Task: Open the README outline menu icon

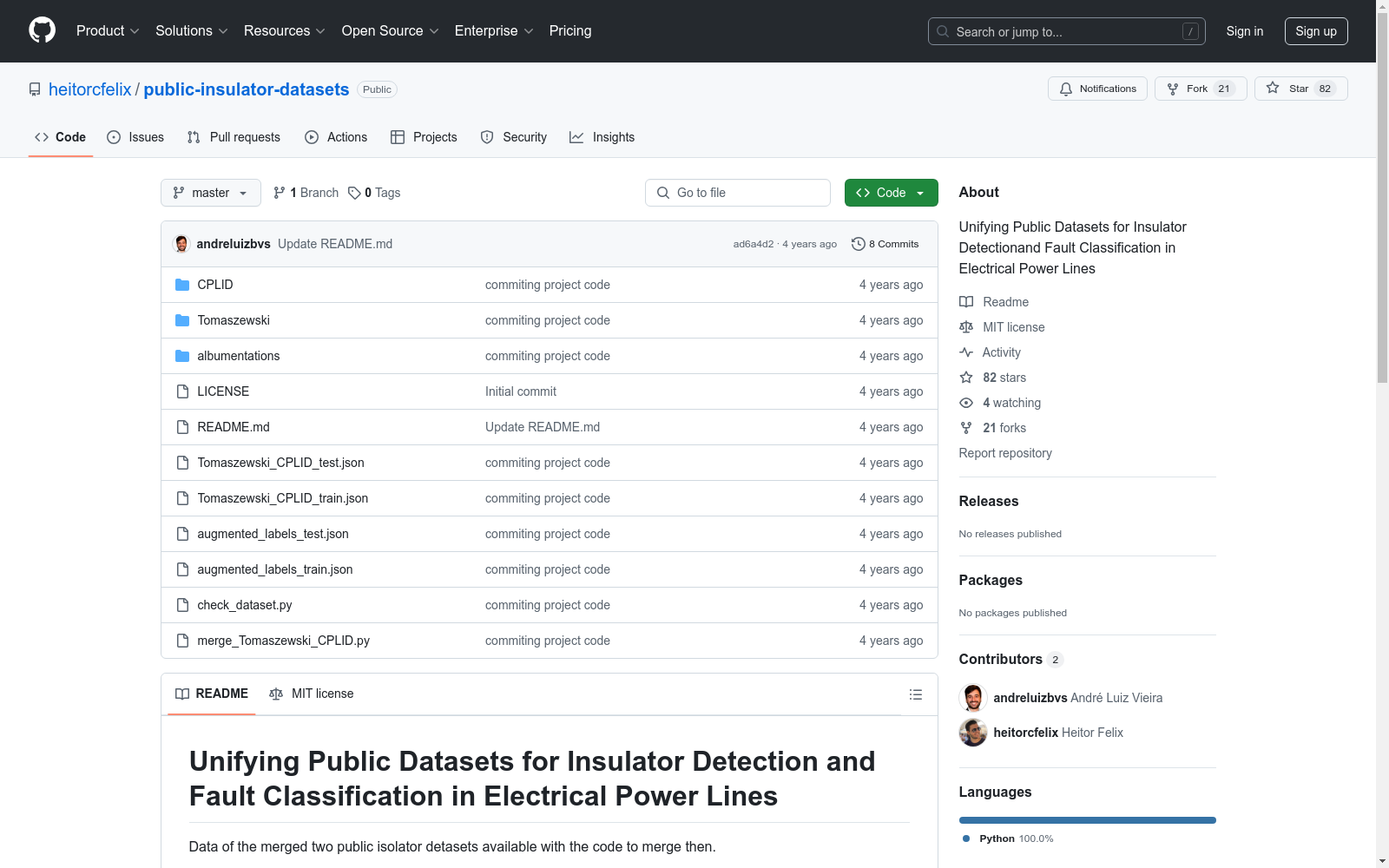Action: click(915, 694)
